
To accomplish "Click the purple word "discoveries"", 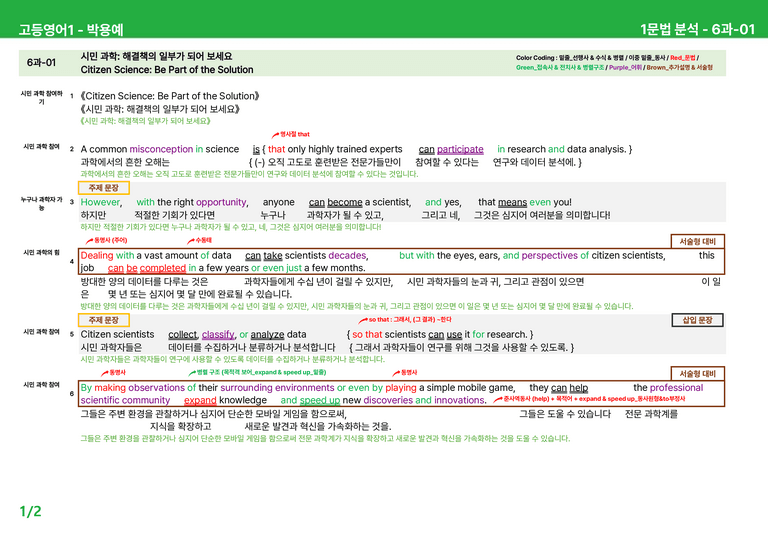I will tap(388, 400).
